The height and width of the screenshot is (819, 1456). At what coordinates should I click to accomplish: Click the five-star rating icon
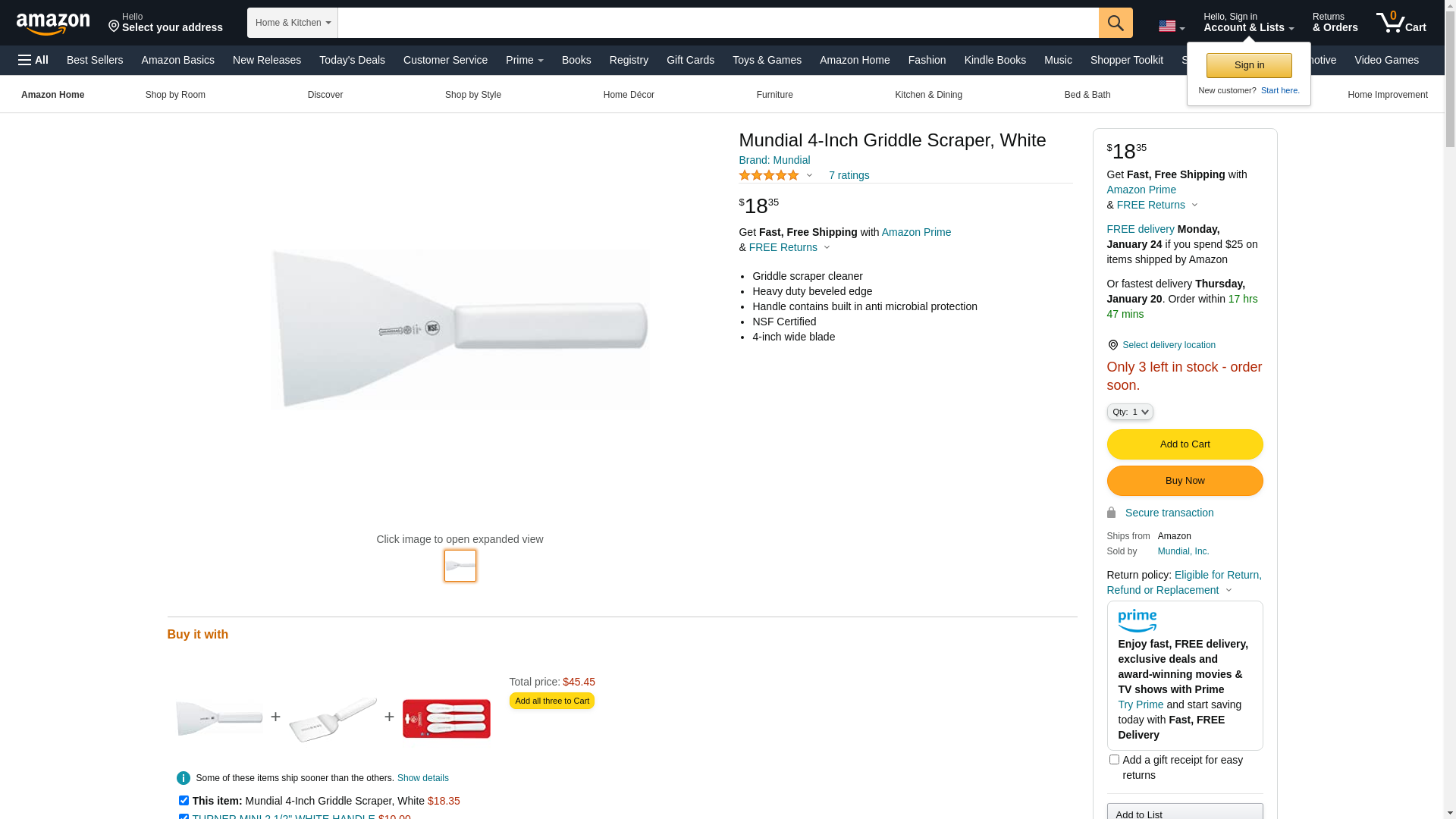pos(768,175)
